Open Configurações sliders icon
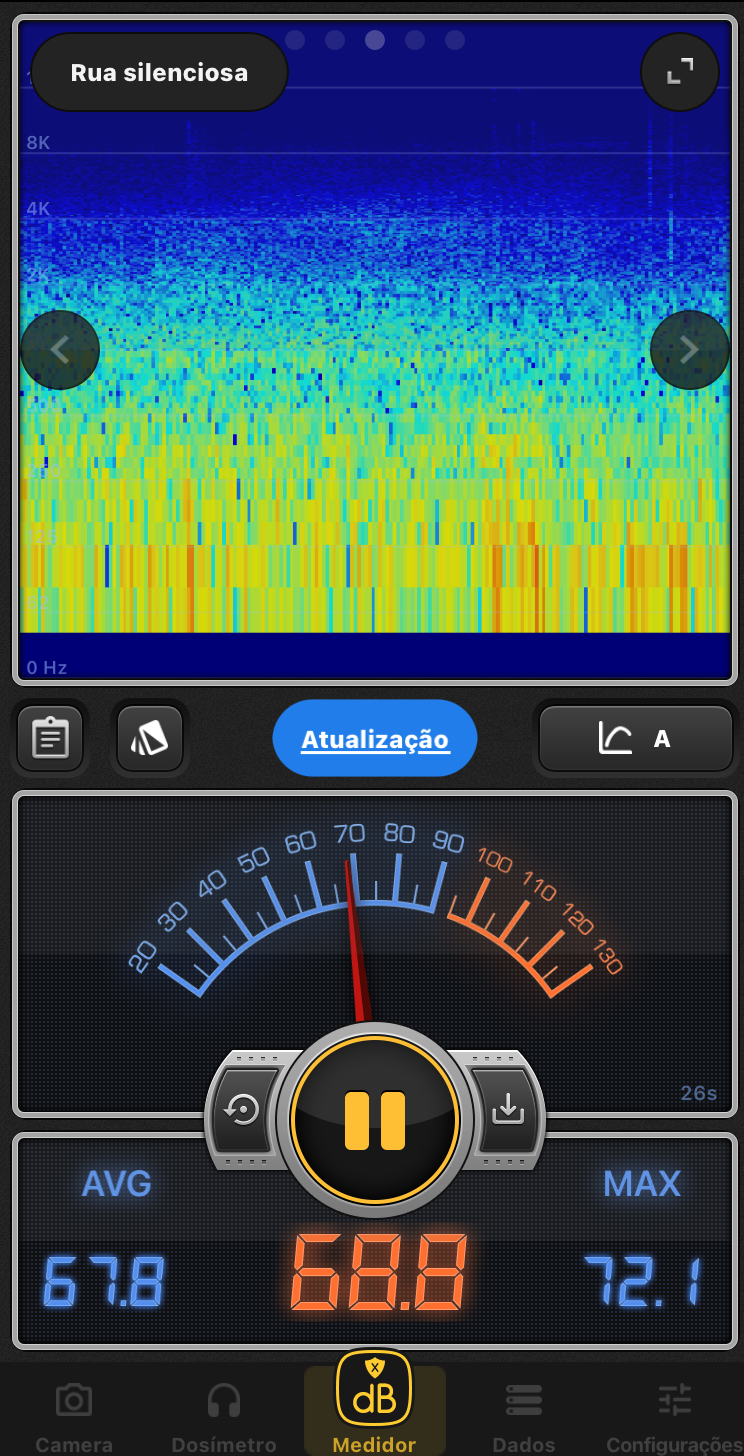This screenshot has height=1456, width=744. click(x=675, y=1400)
